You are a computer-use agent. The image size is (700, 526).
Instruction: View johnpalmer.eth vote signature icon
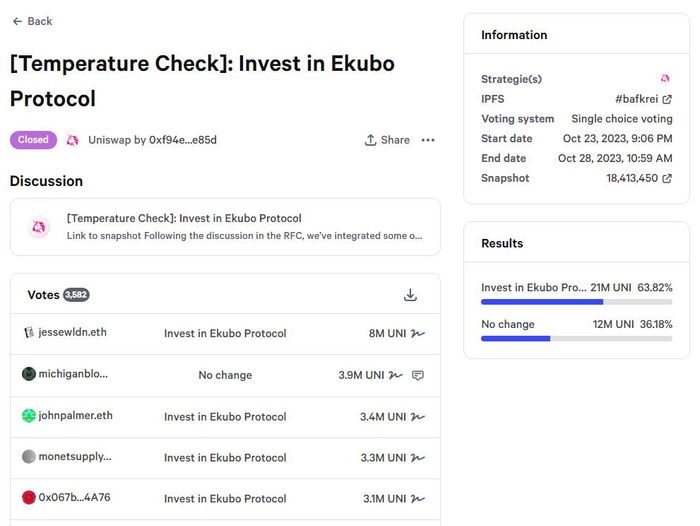point(418,417)
